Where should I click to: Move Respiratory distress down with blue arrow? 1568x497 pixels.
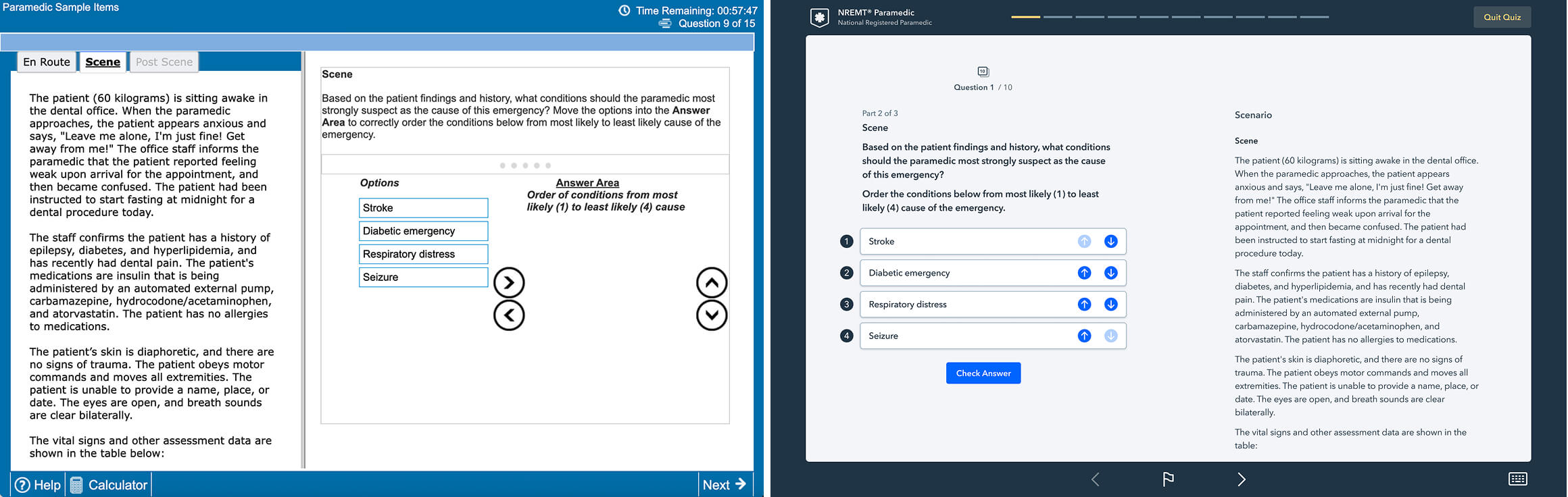click(x=1110, y=305)
